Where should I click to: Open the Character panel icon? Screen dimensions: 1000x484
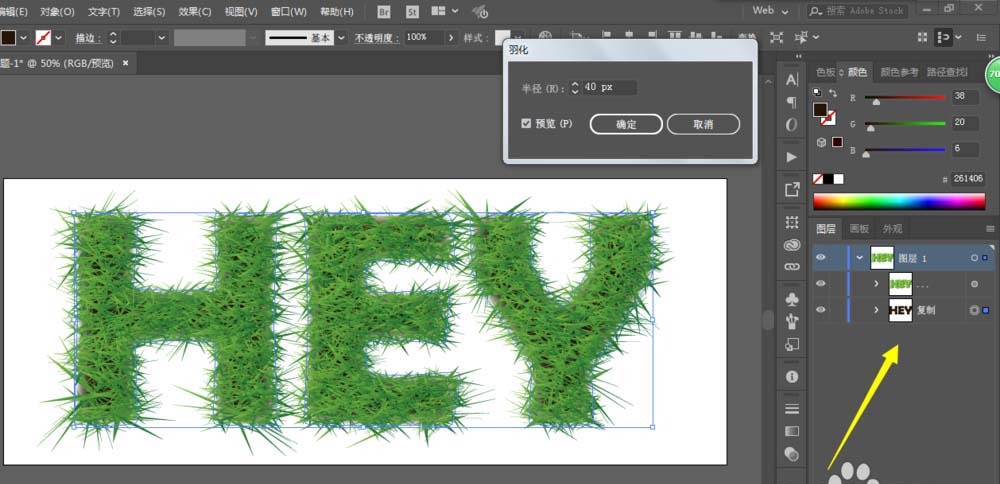(x=791, y=80)
